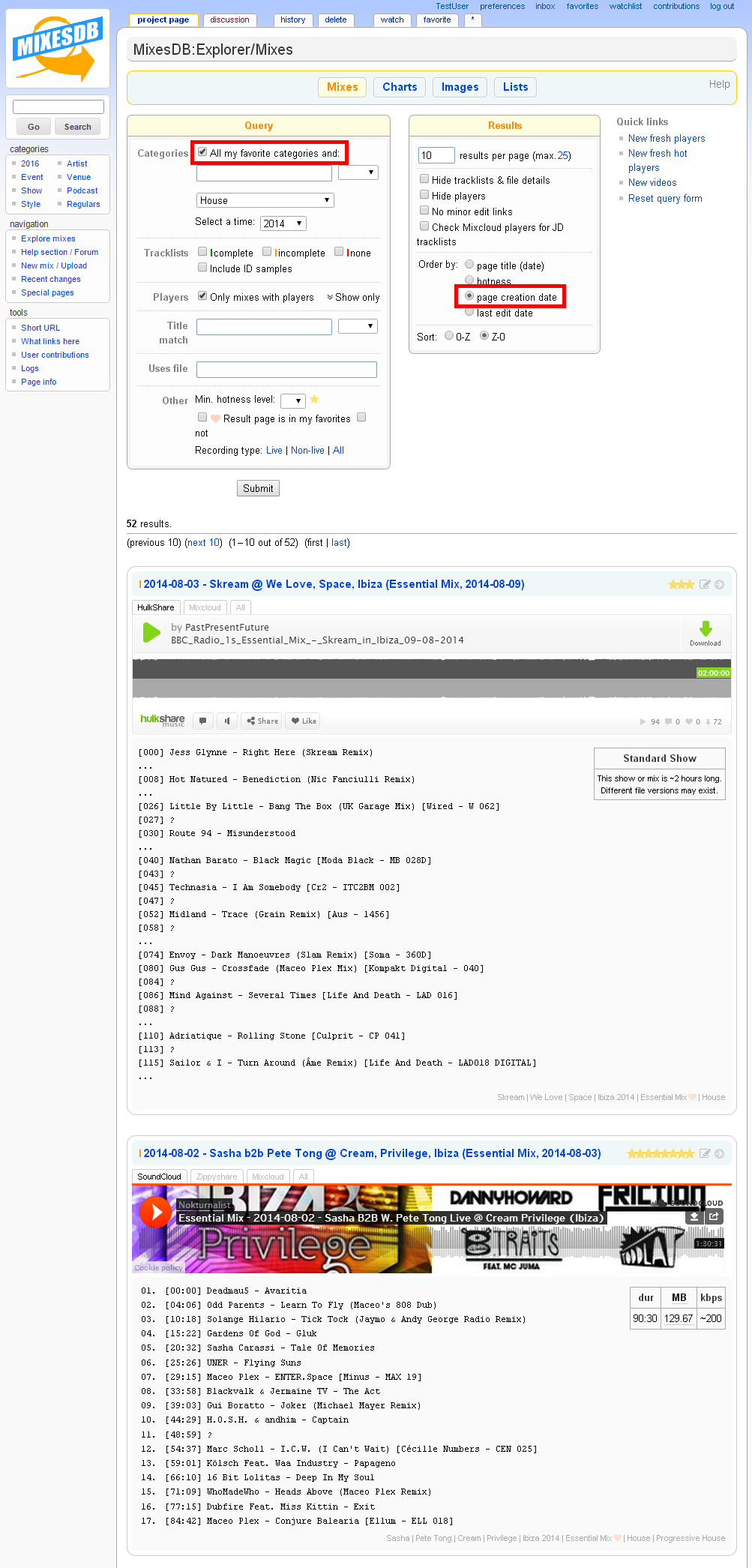Click the three-star rating on Skream mix
Image resolution: width=752 pixels, height=1568 pixels.
681,584
